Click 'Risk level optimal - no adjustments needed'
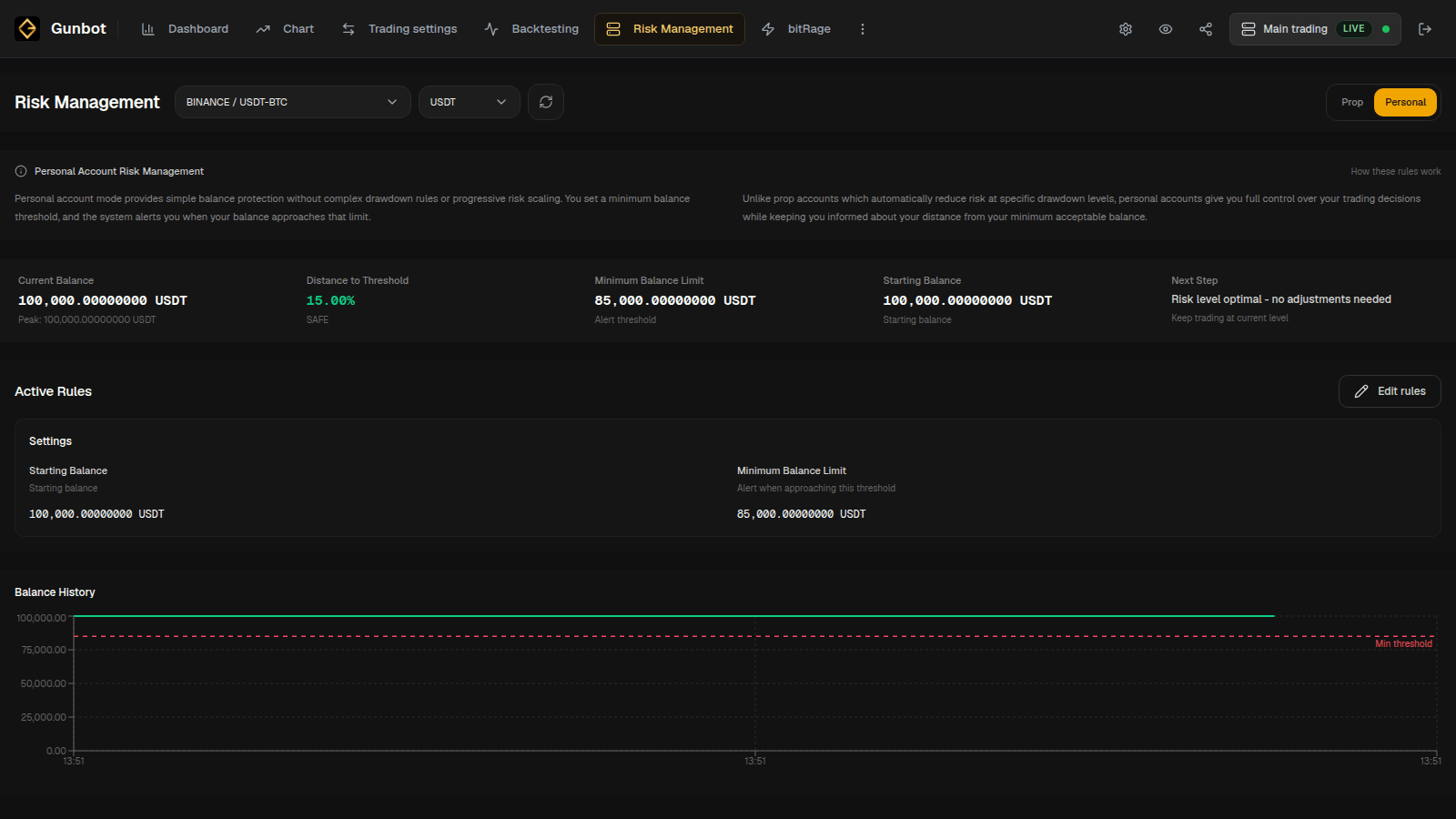 (x=1281, y=299)
